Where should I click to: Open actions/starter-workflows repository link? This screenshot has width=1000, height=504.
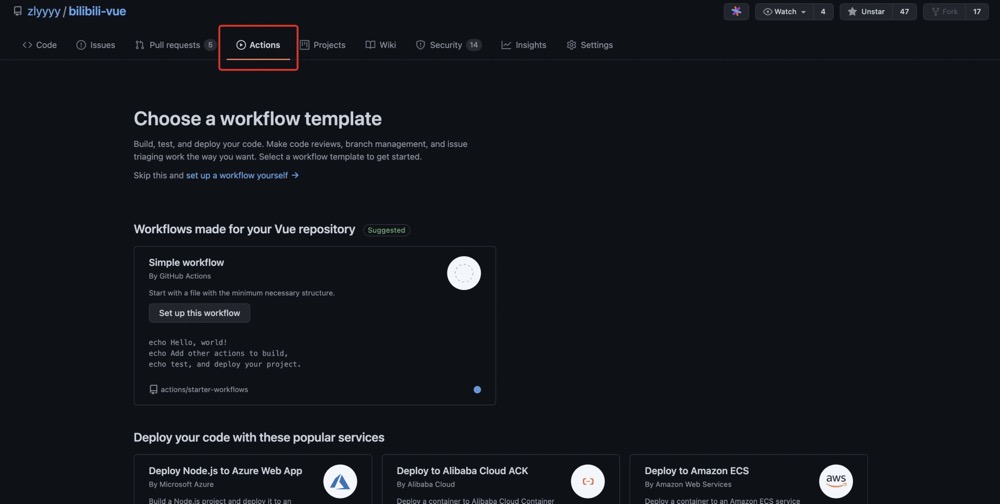(204, 389)
